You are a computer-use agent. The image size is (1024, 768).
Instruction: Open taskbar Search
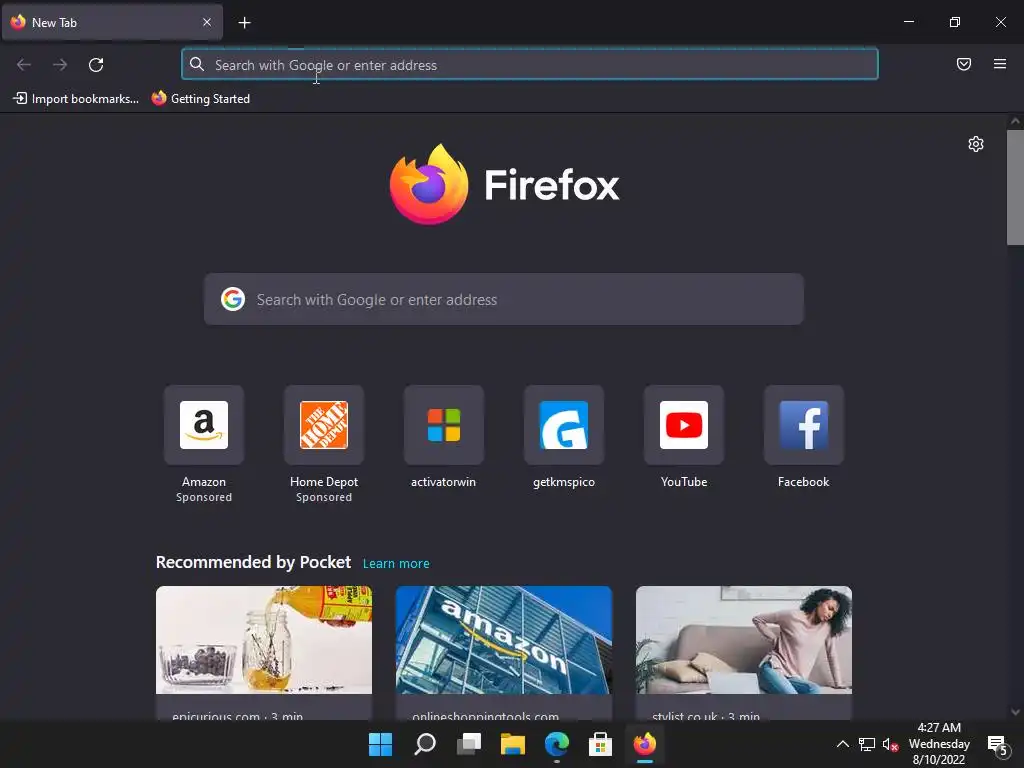[424, 744]
